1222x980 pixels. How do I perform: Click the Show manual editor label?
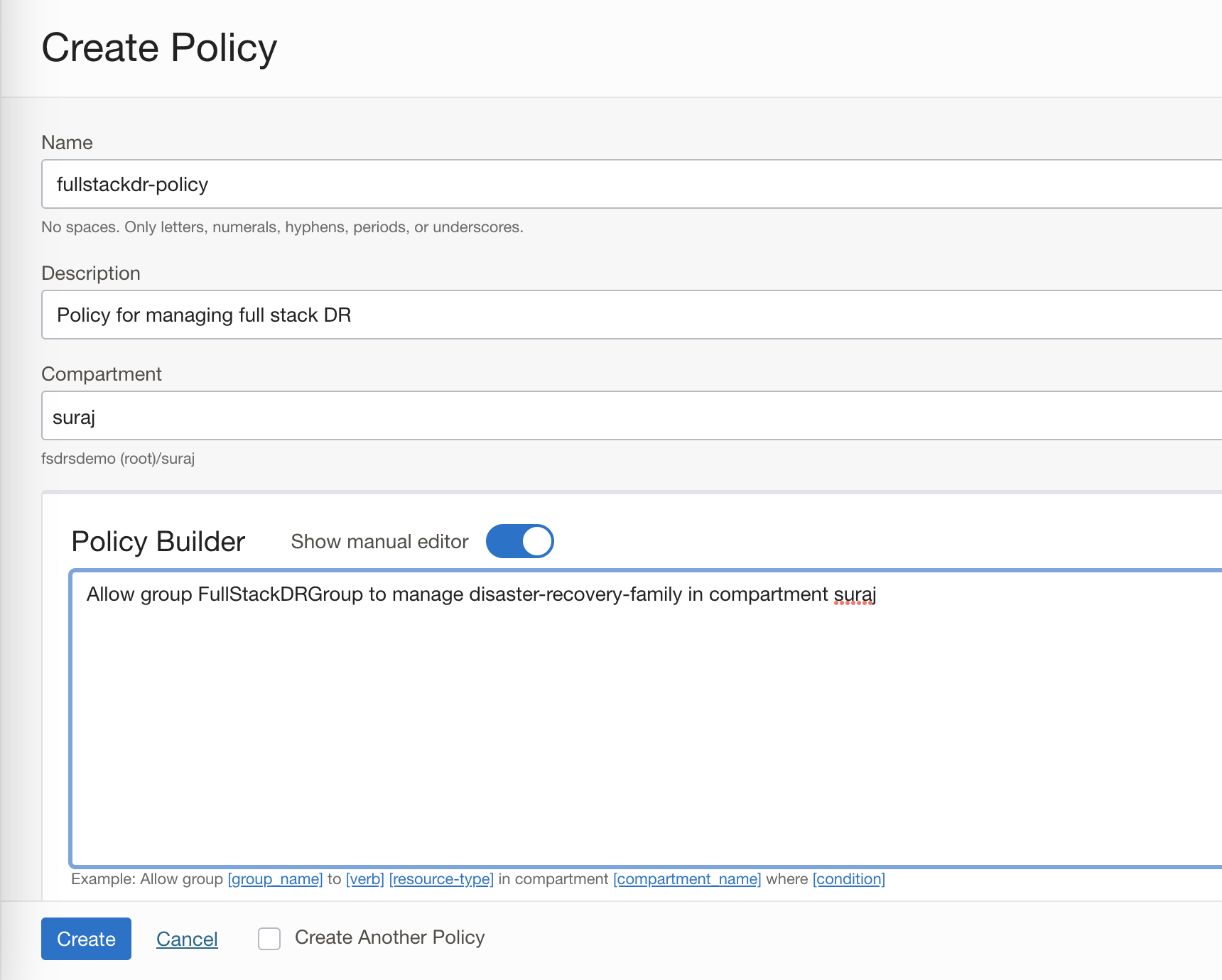379,540
